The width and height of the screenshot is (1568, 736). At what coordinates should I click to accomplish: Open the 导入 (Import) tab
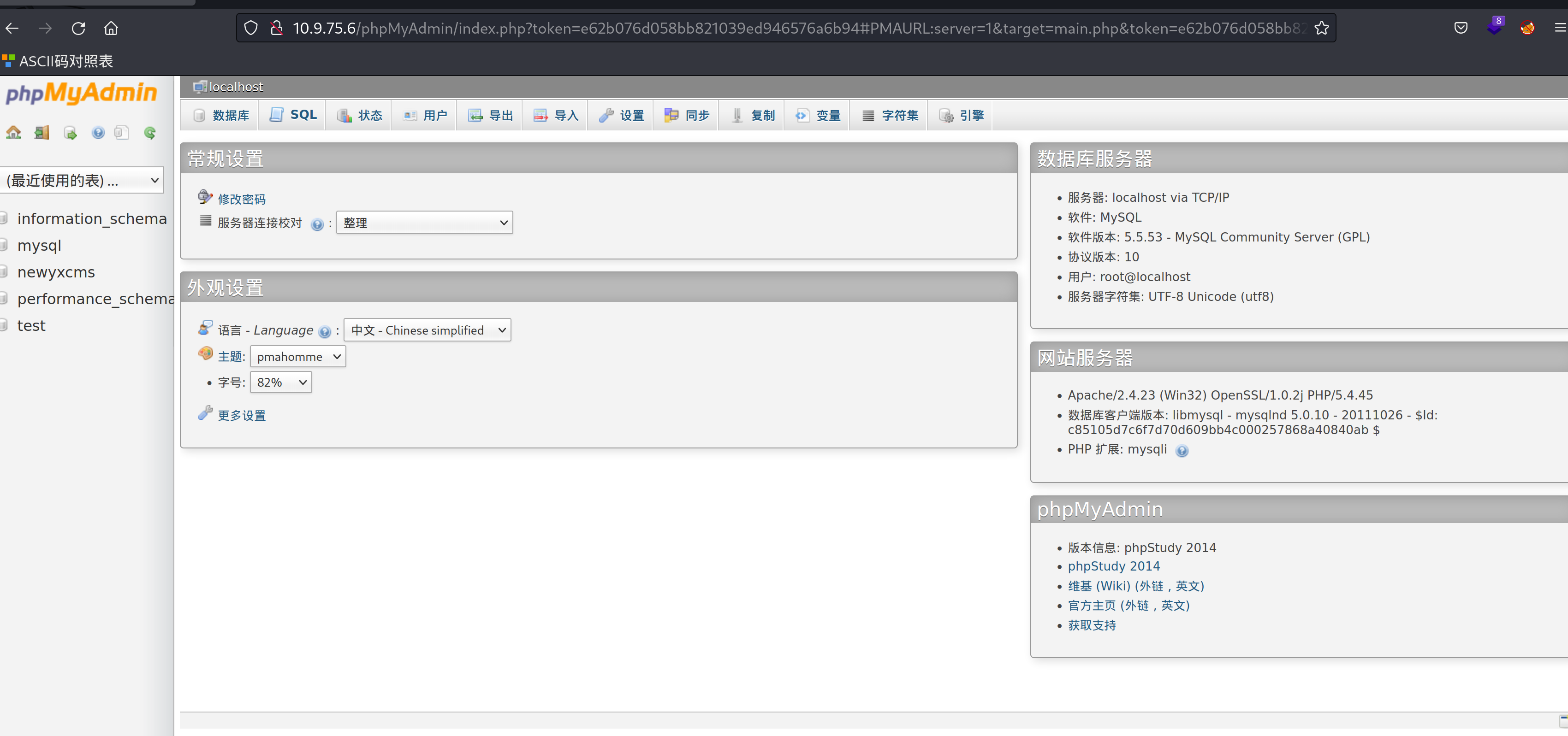tap(556, 116)
